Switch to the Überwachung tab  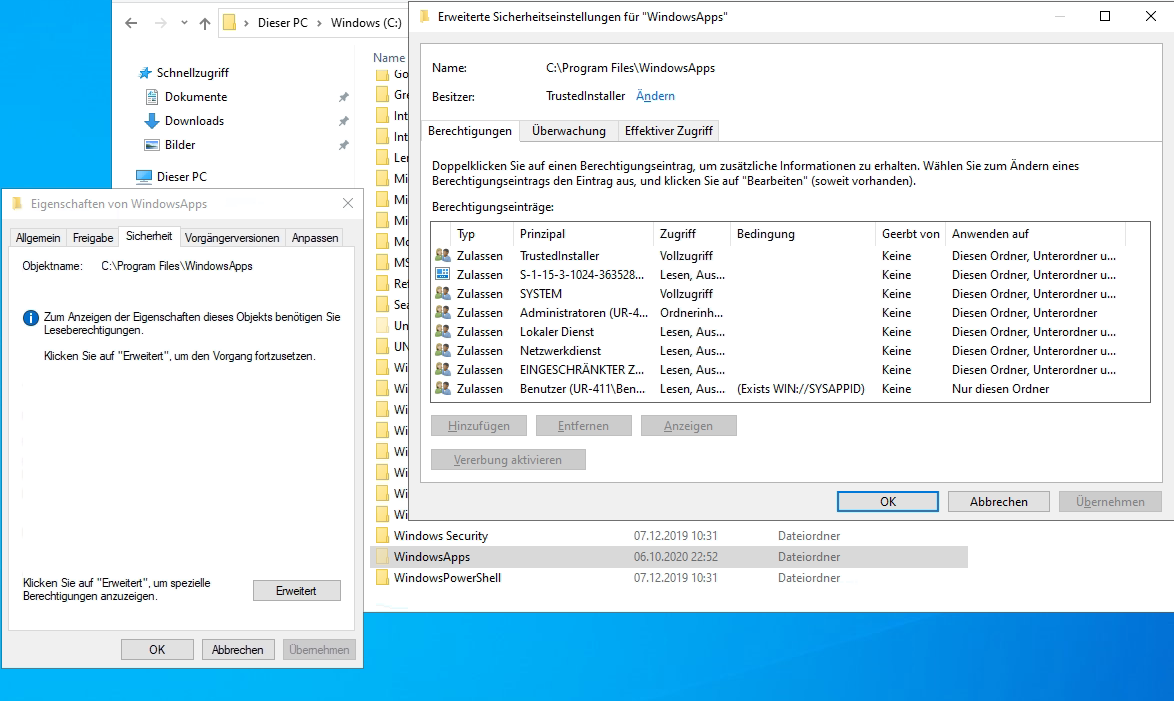(x=568, y=131)
